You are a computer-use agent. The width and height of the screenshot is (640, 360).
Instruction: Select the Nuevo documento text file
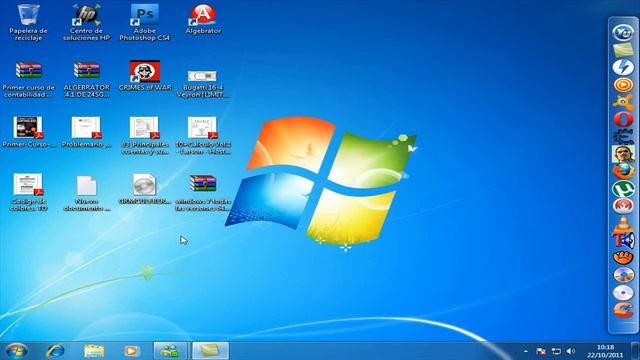coord(87,193)
